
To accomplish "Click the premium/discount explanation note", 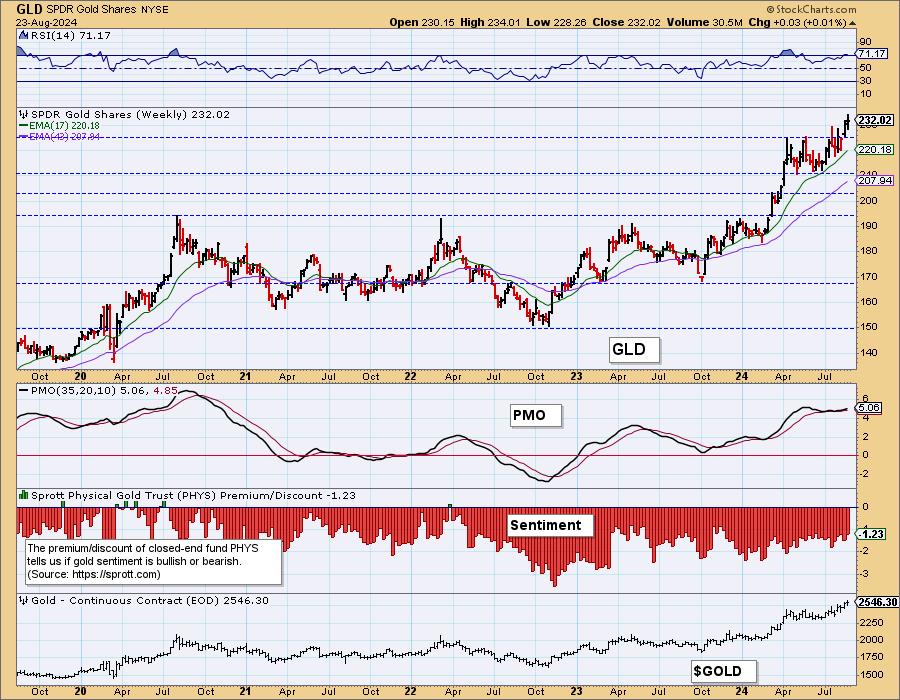I will (x=154, y=561).
